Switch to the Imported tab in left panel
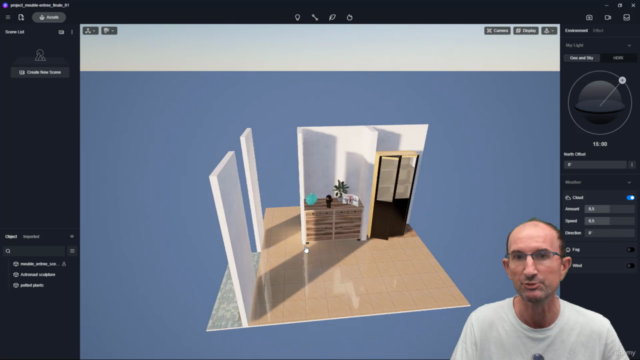The height and width of the screenshot is (360, 640). click(x=31, y=237)
